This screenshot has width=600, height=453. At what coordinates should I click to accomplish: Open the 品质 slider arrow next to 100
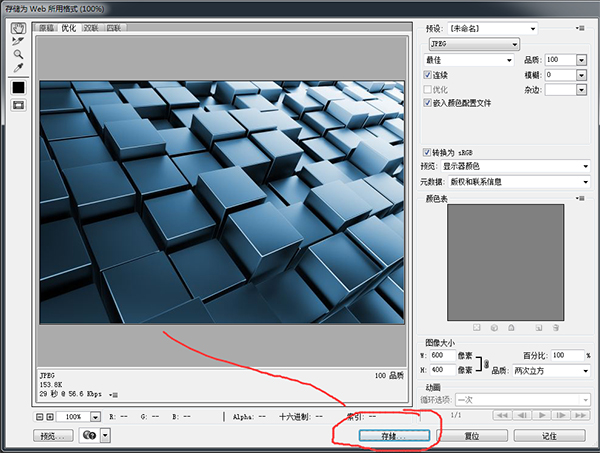582,60
